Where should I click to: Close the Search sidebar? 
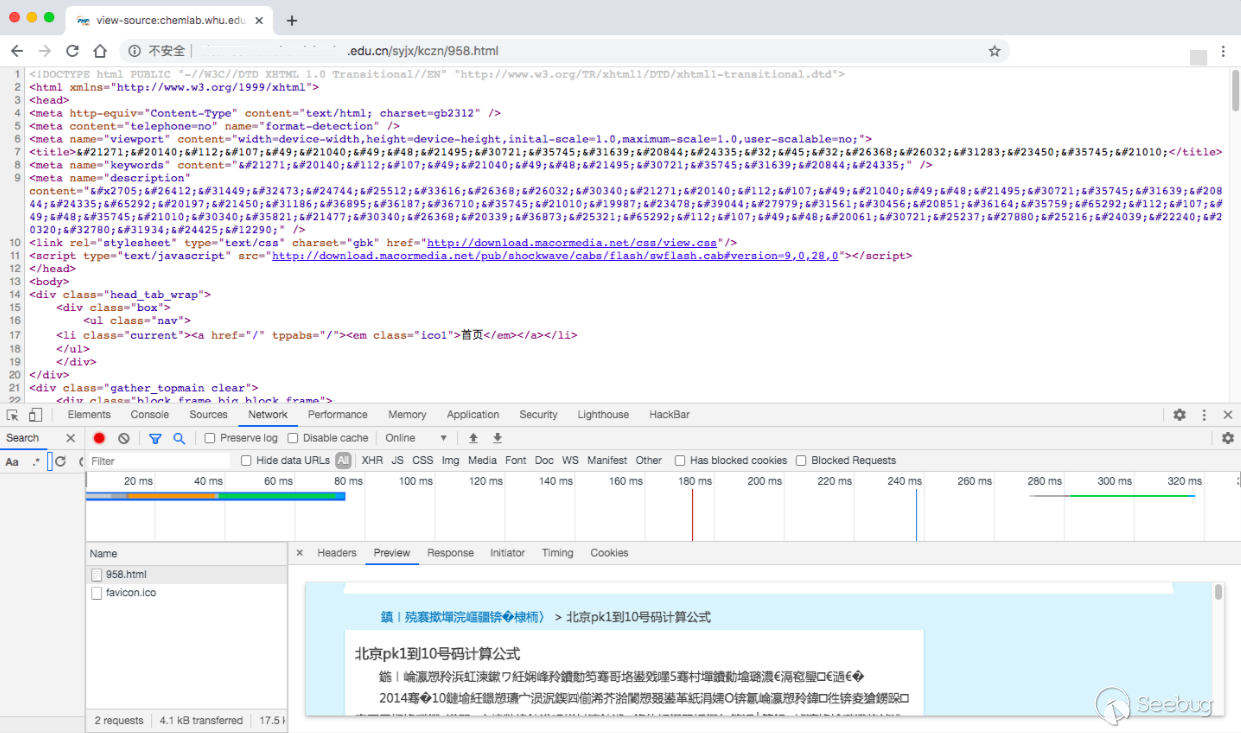70,438
